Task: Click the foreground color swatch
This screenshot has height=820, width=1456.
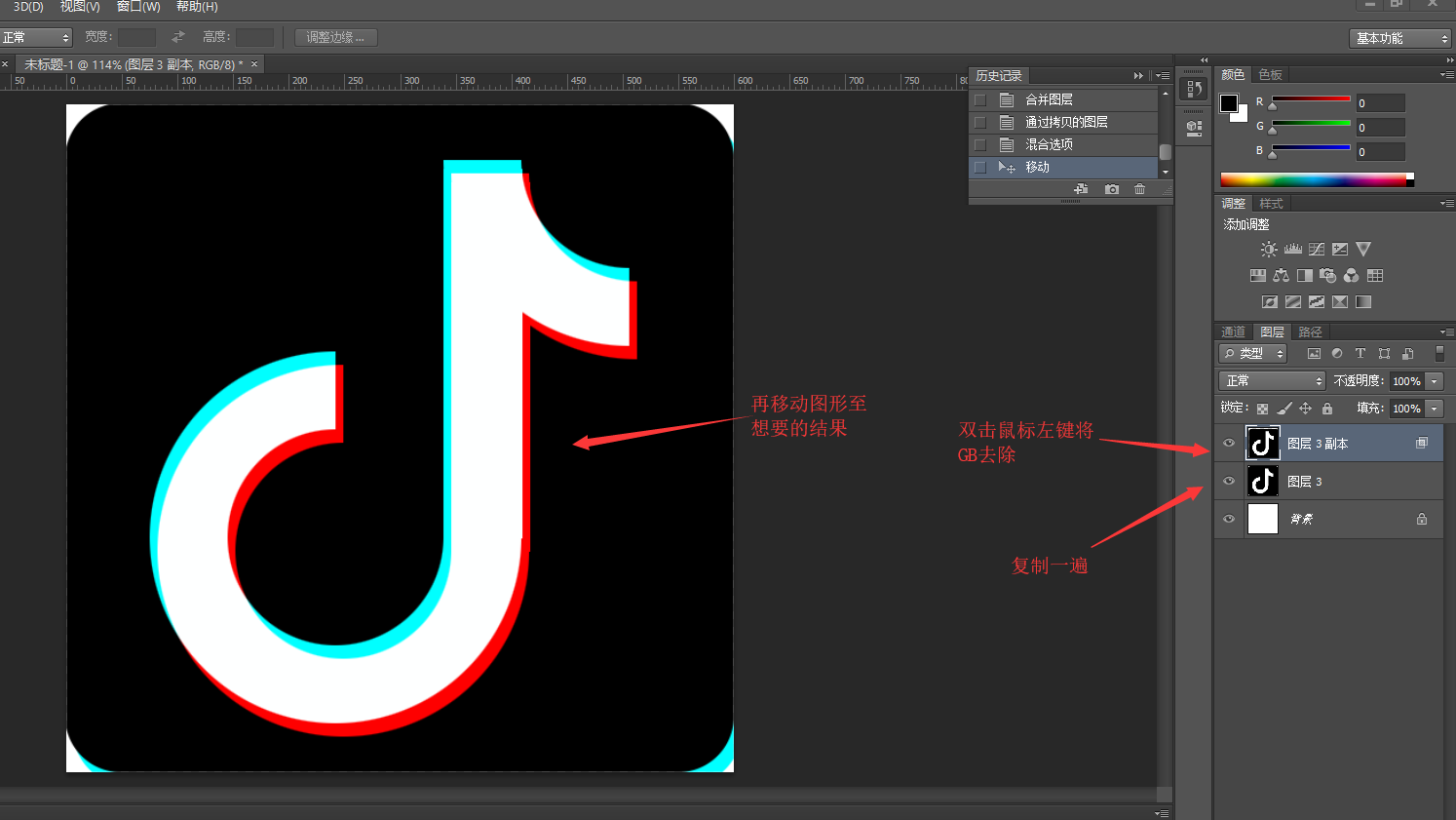Action: click(x=1229, y=103)
